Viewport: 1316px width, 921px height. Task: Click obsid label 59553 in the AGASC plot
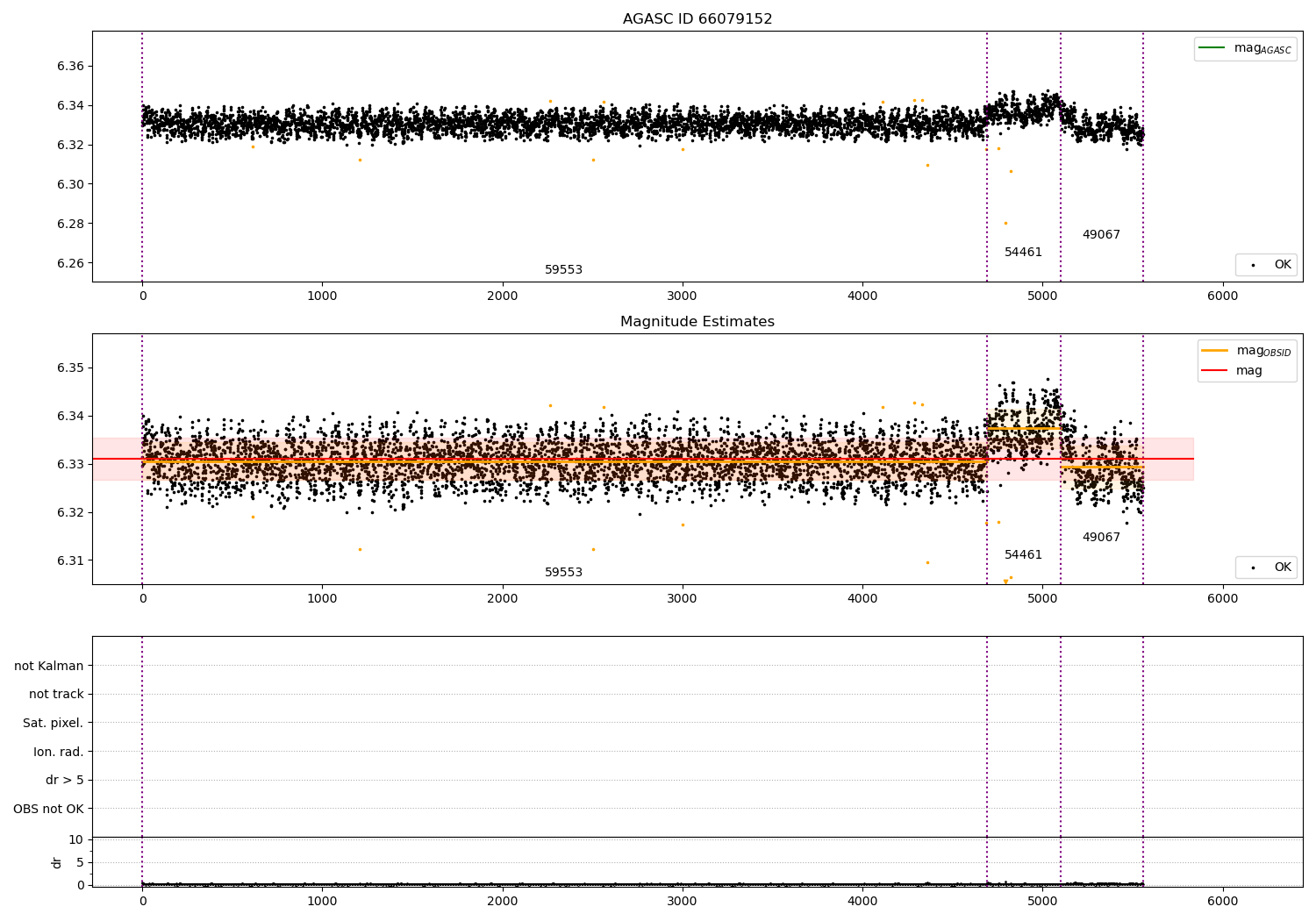(x=563, y=270)
